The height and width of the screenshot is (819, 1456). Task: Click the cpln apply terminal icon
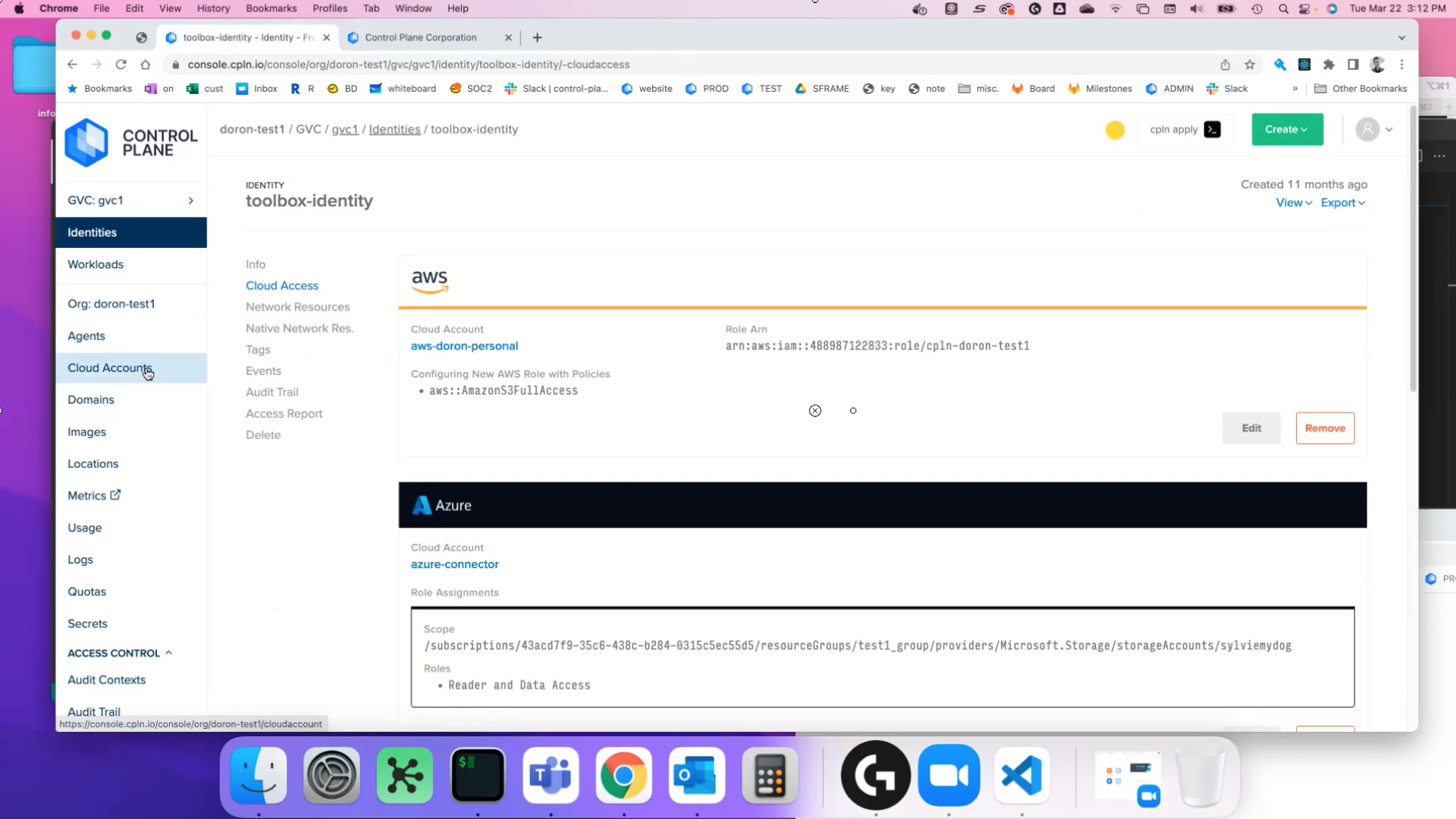point(1212,129)
